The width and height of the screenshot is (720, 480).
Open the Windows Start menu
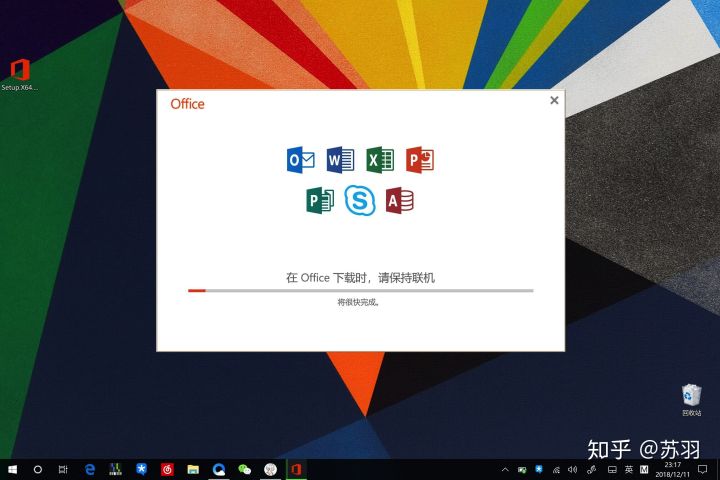pos(12,469)
